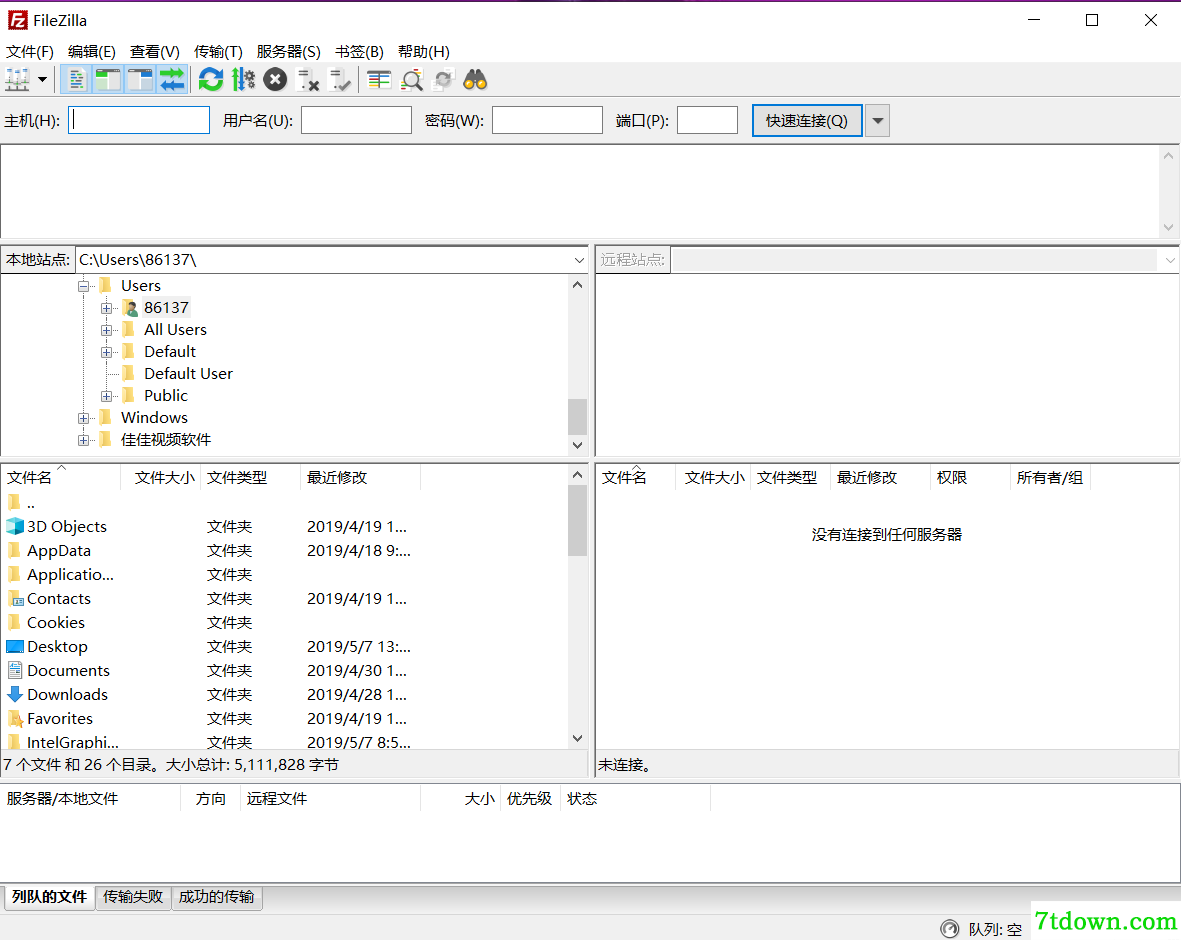
Task: Toggle directory comparison
Action: tap(411, 79)
